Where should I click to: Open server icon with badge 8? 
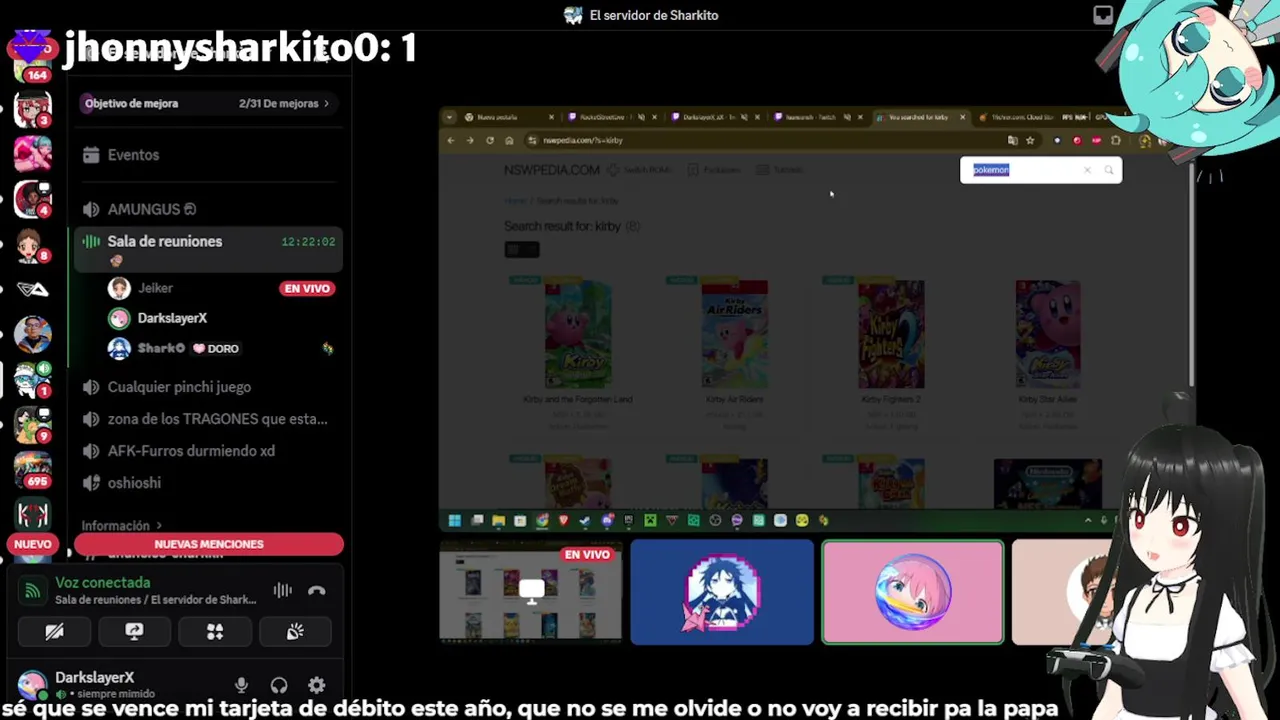pyautogui.click(x=32, y=244)
